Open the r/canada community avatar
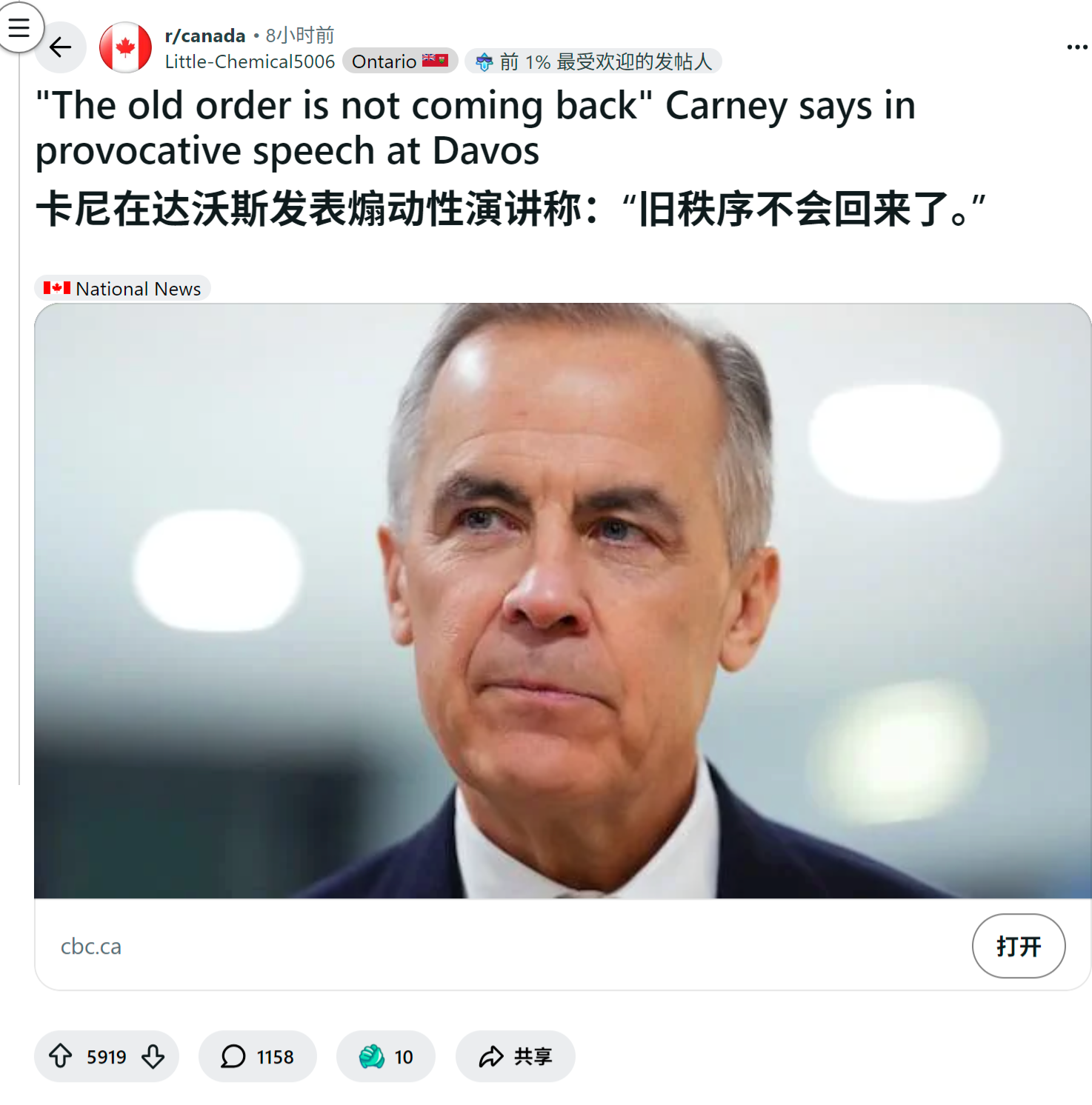 (x=125, y=47)
